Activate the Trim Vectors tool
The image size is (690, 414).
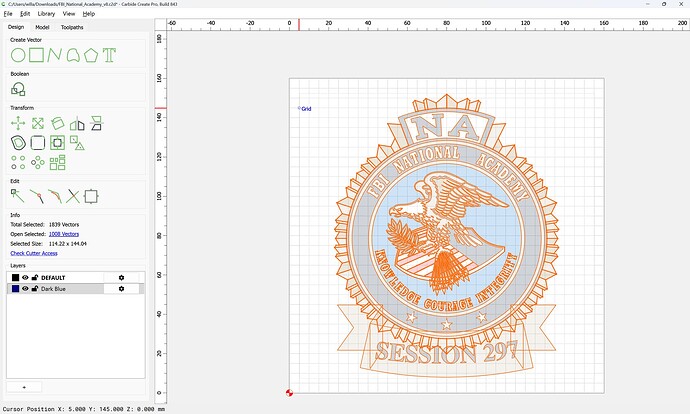(x=37, y=196)
